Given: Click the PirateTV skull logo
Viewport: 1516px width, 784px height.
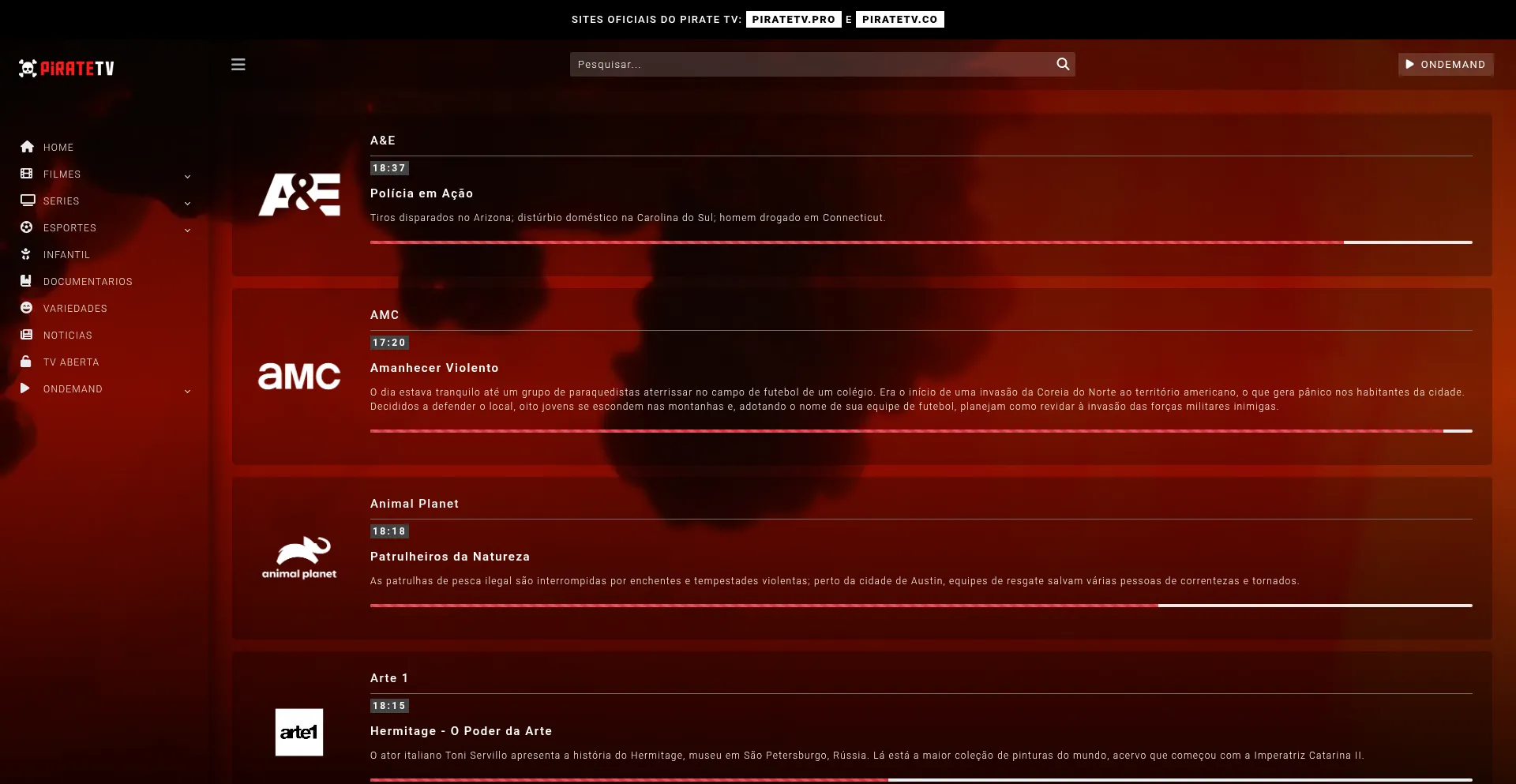Looking at the screenshot, I should point(66,69).
